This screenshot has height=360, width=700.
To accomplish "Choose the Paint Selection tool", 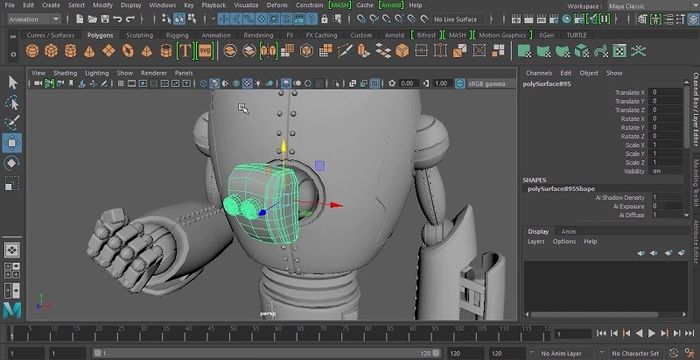I will tap(12, 123).
